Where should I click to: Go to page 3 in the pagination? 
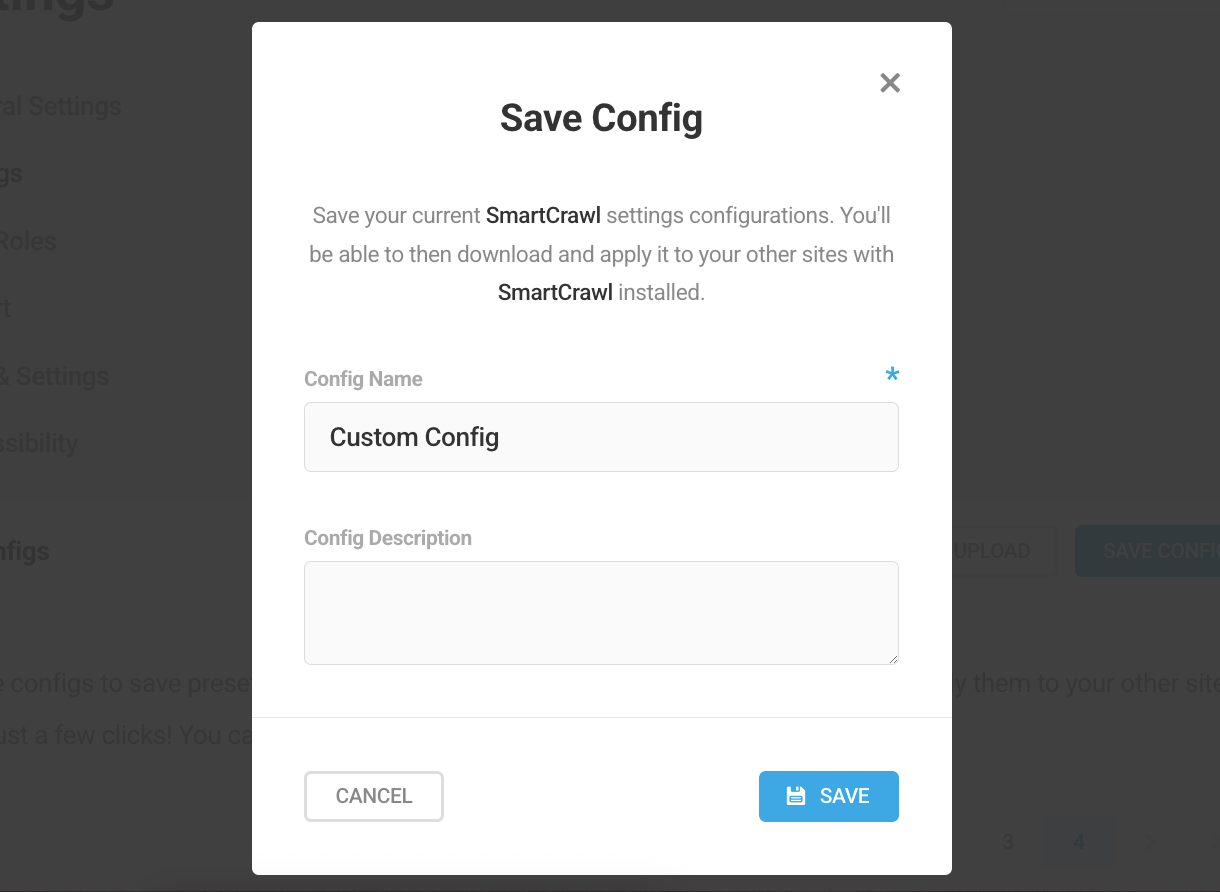point(1007,842)
